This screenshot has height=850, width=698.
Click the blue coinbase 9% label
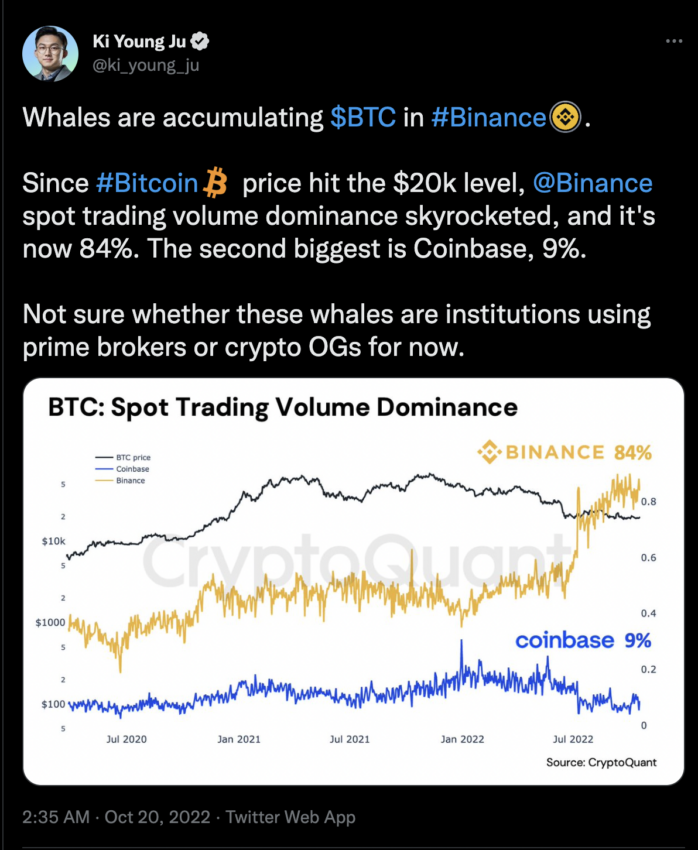[583, 640]
